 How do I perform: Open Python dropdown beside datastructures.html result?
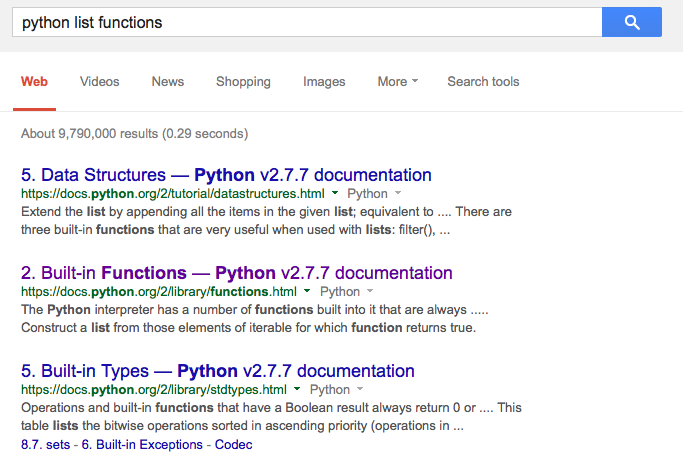(374, 193)
